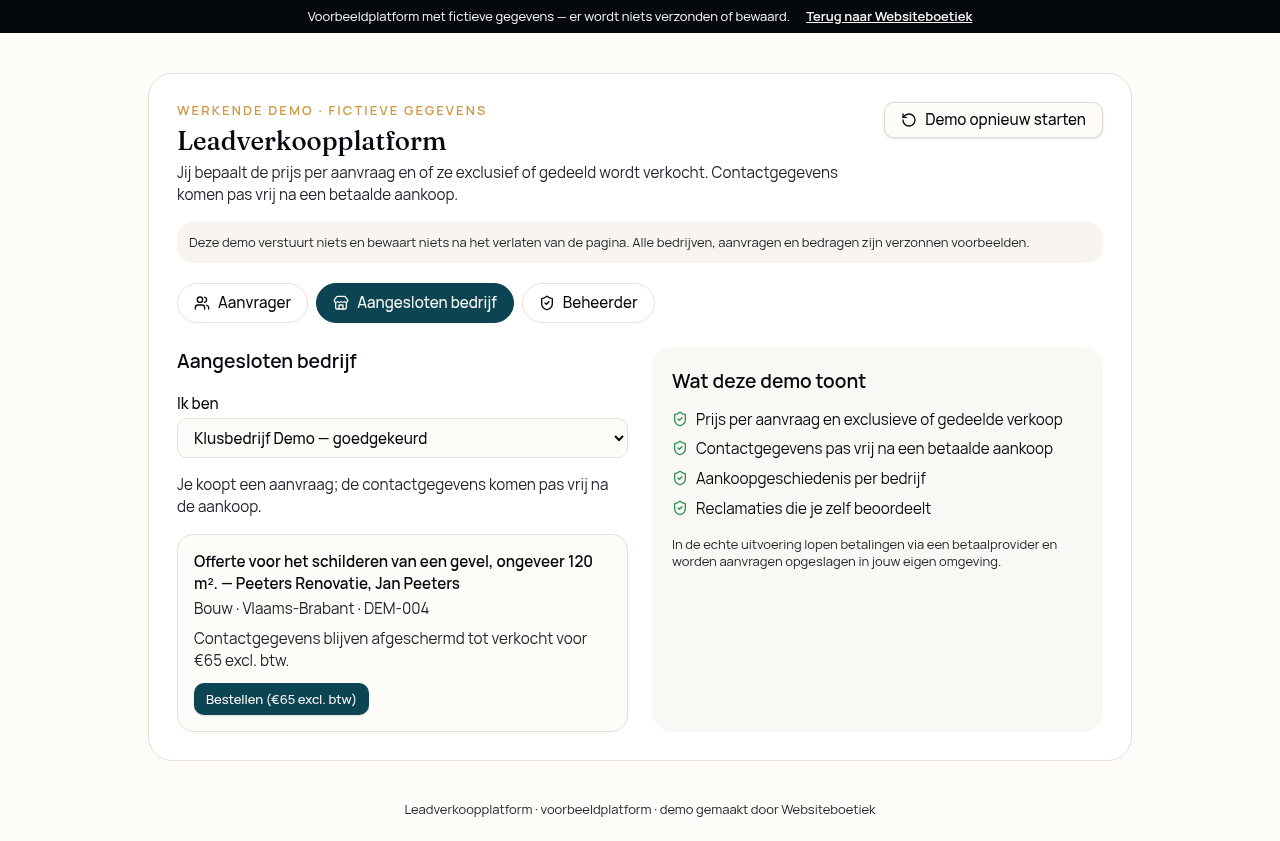Click the text Reclamaties die je zelf beoordeelt
Viewport: 1280px width, 841px height.
813,508
